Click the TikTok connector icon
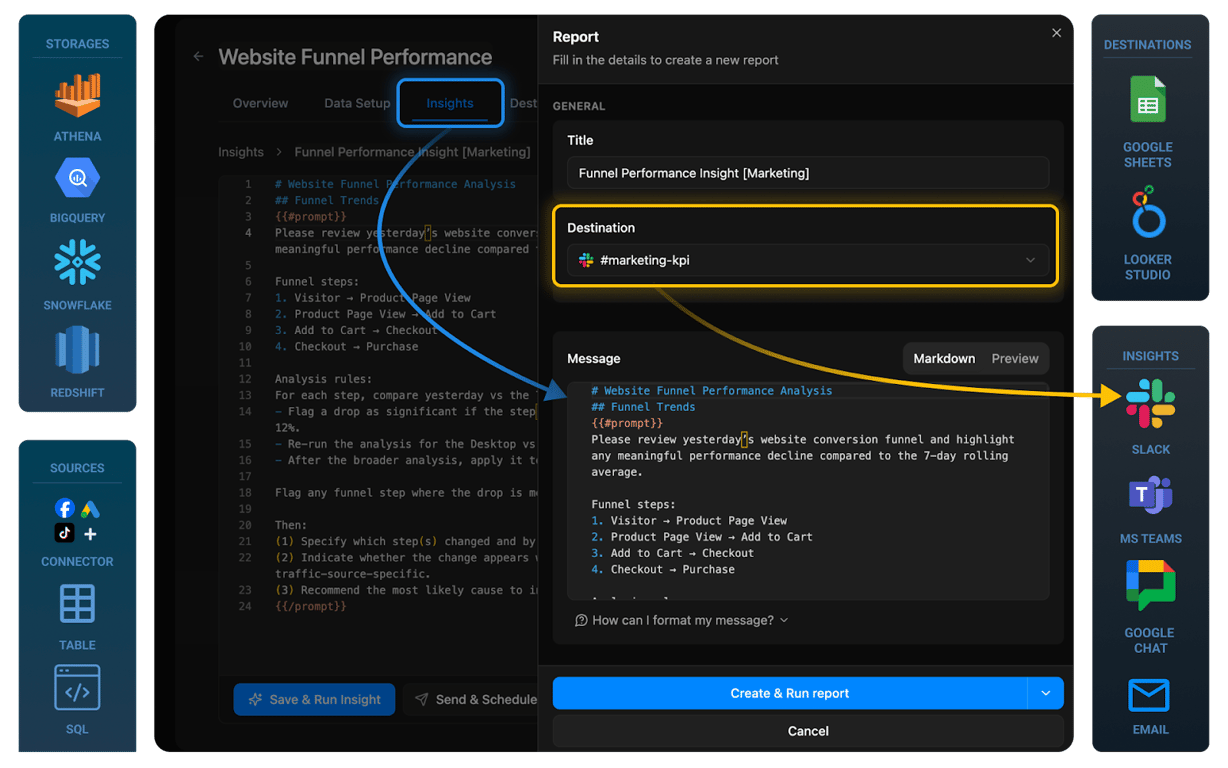This screenshot has width=1228, height=768. click(65, 534)
